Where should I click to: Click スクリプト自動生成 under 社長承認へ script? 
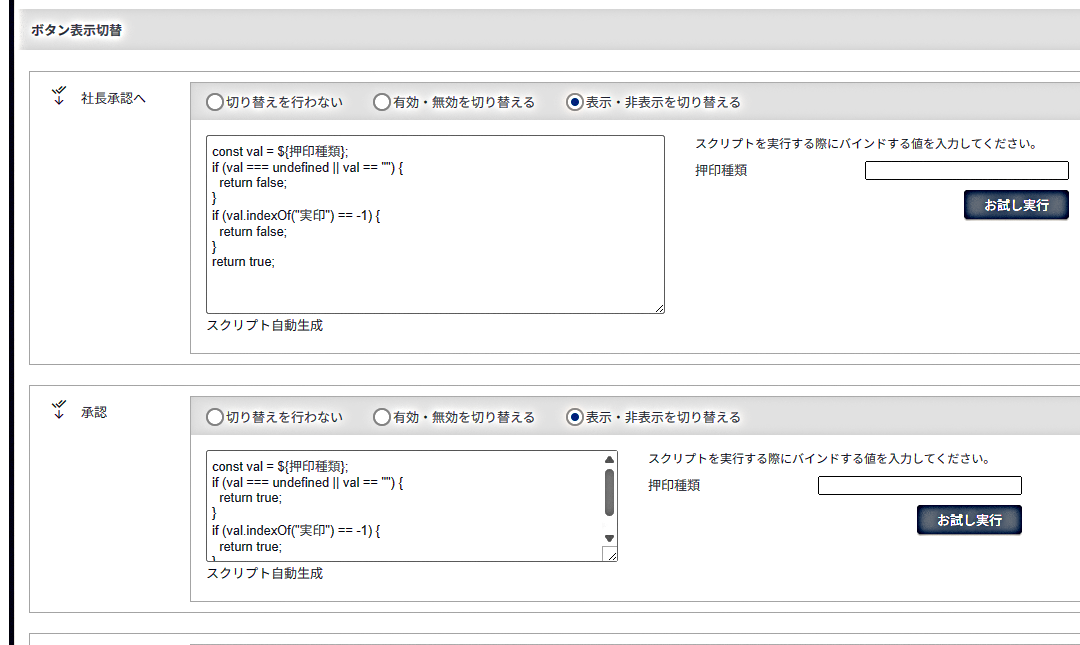(265, 325)
